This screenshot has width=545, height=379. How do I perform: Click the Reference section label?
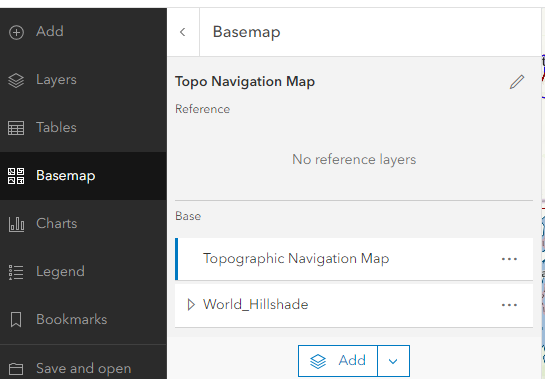click(x=202, y=109)
